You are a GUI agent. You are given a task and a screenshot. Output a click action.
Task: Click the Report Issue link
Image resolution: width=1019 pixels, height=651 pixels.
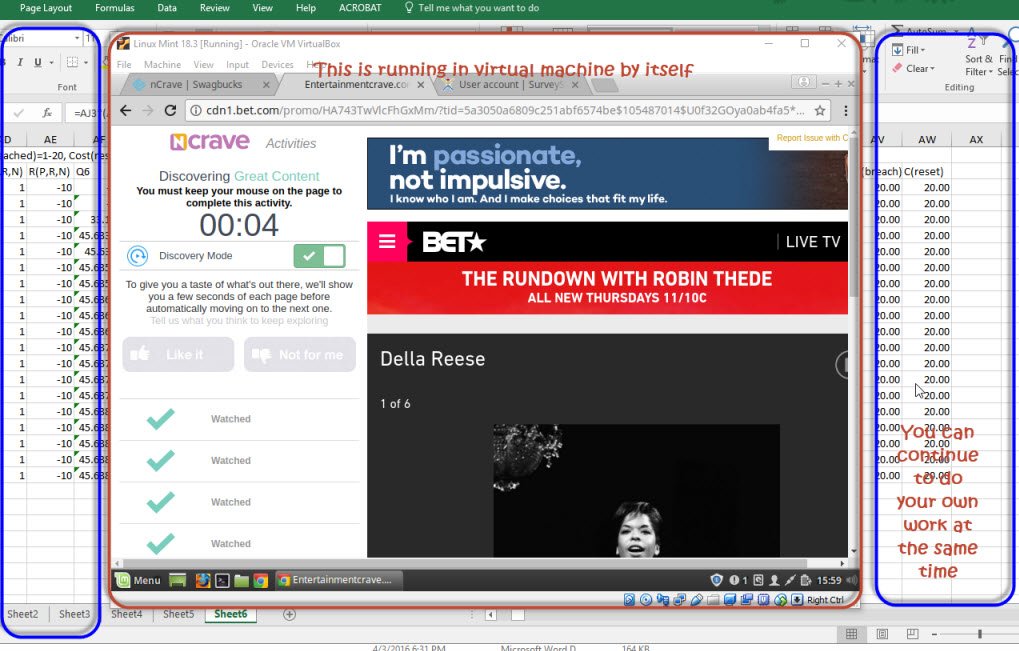812,138
